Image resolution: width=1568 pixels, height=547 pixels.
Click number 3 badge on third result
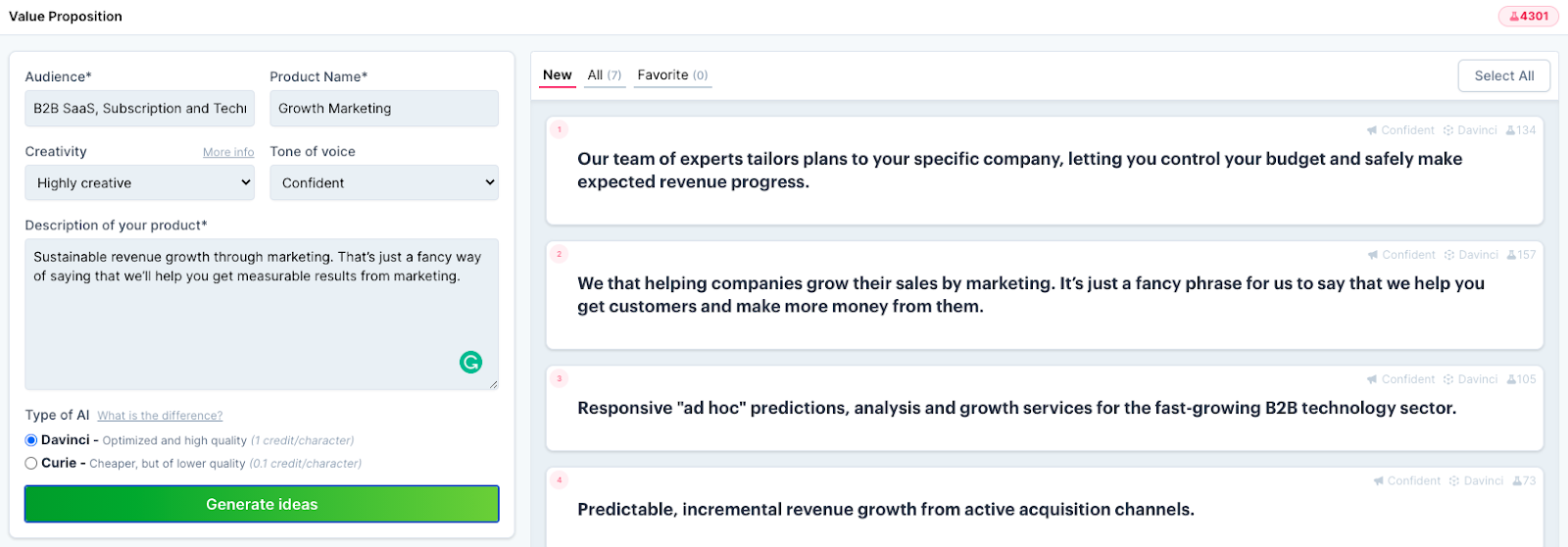coord(560,378)
